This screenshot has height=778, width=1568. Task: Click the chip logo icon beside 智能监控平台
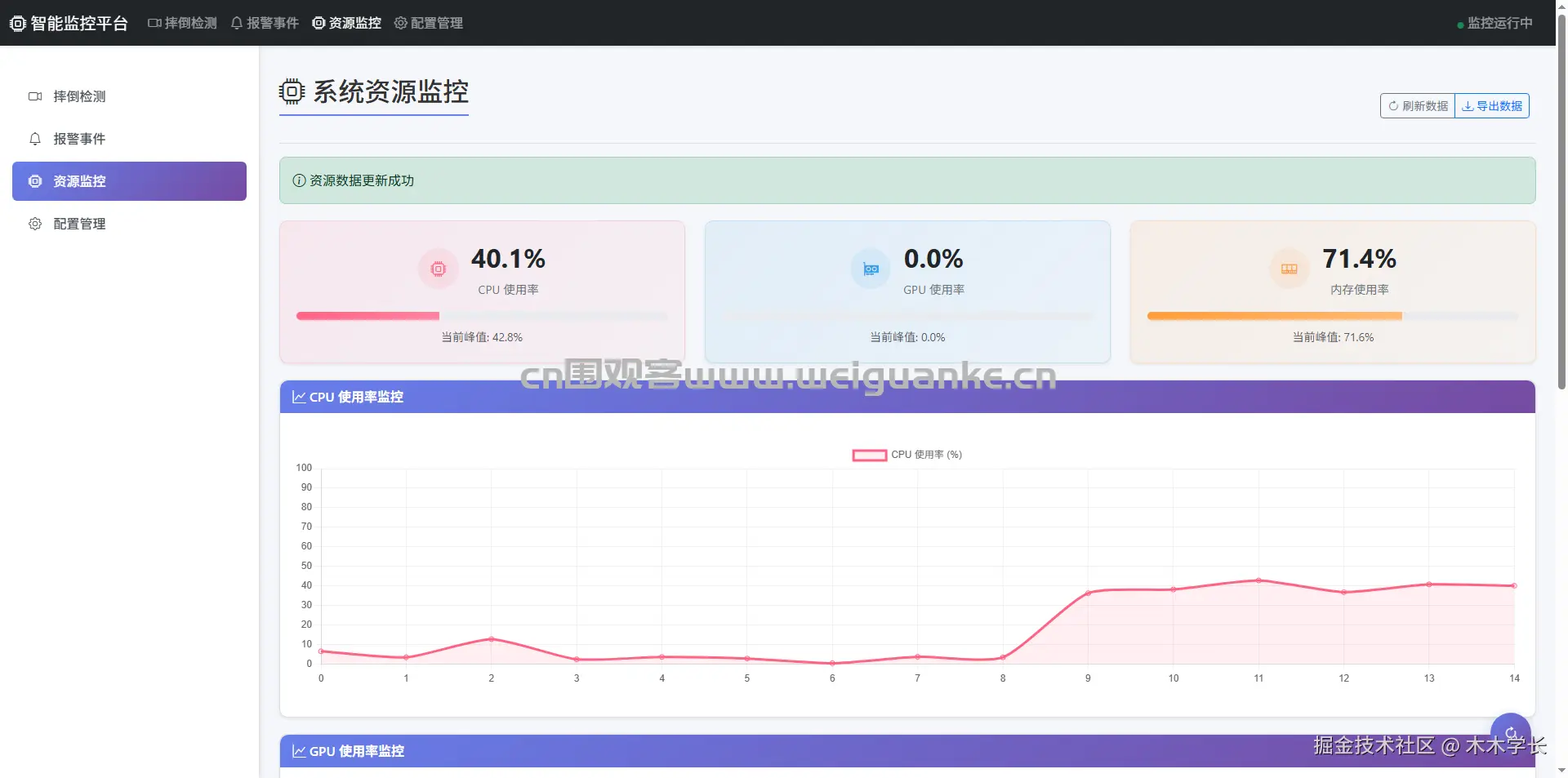coord(18,24)
